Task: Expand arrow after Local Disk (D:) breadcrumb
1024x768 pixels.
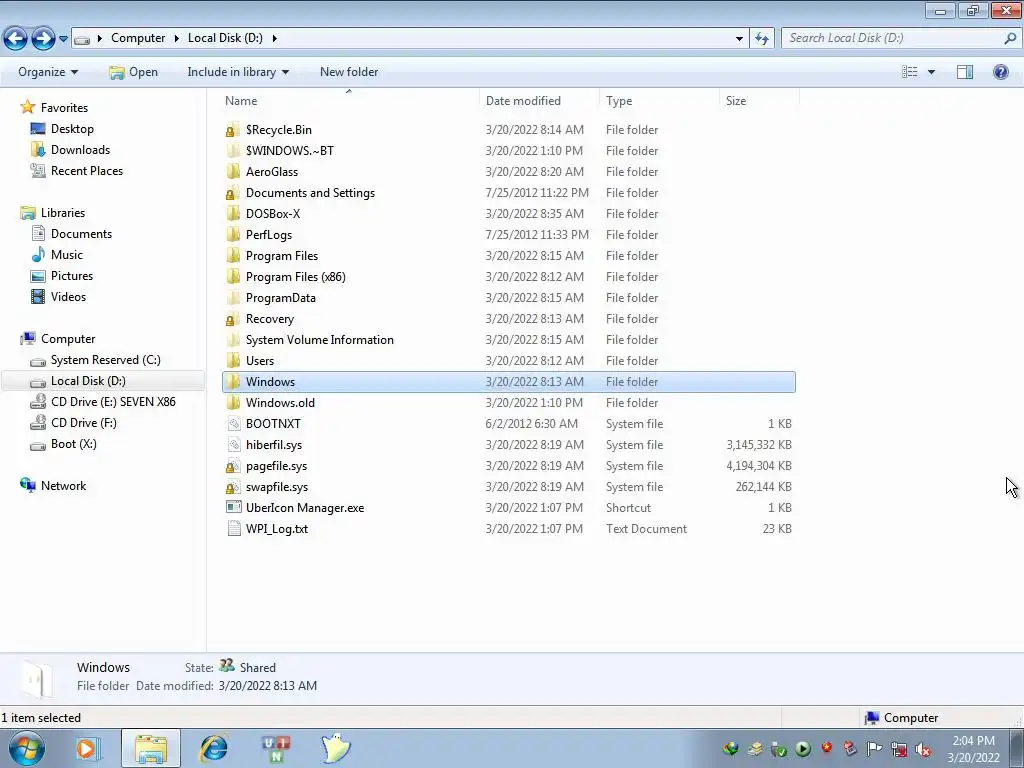Action: 274,38
